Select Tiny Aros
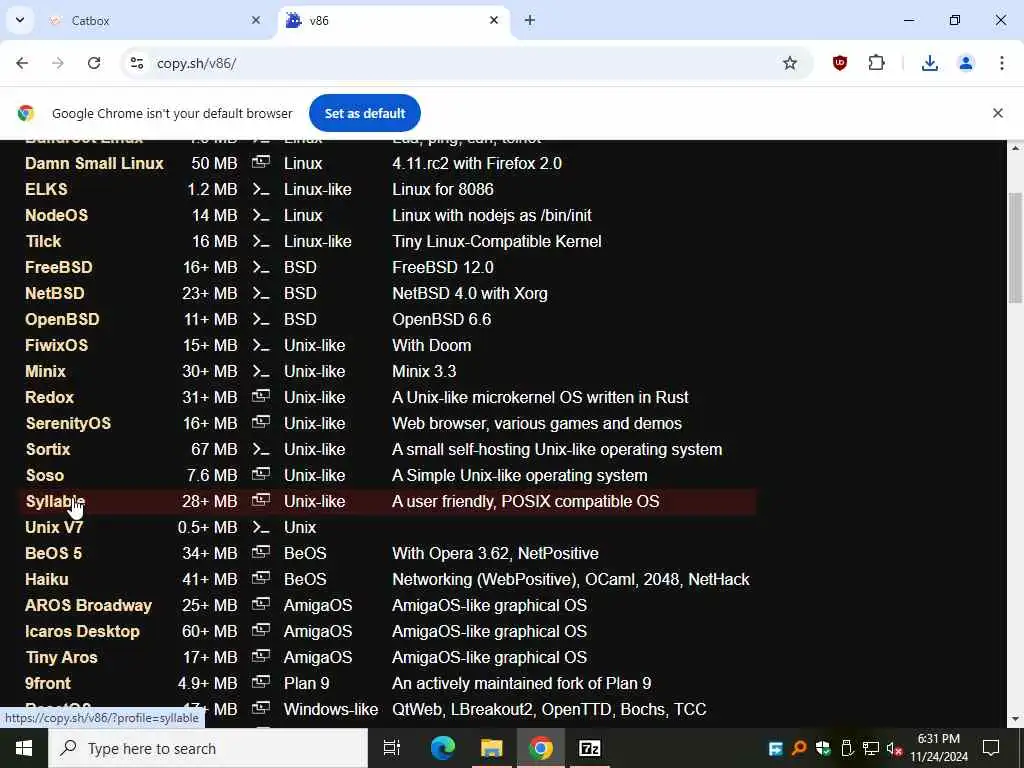This screenshot has width=1024, height=768. 61,658
